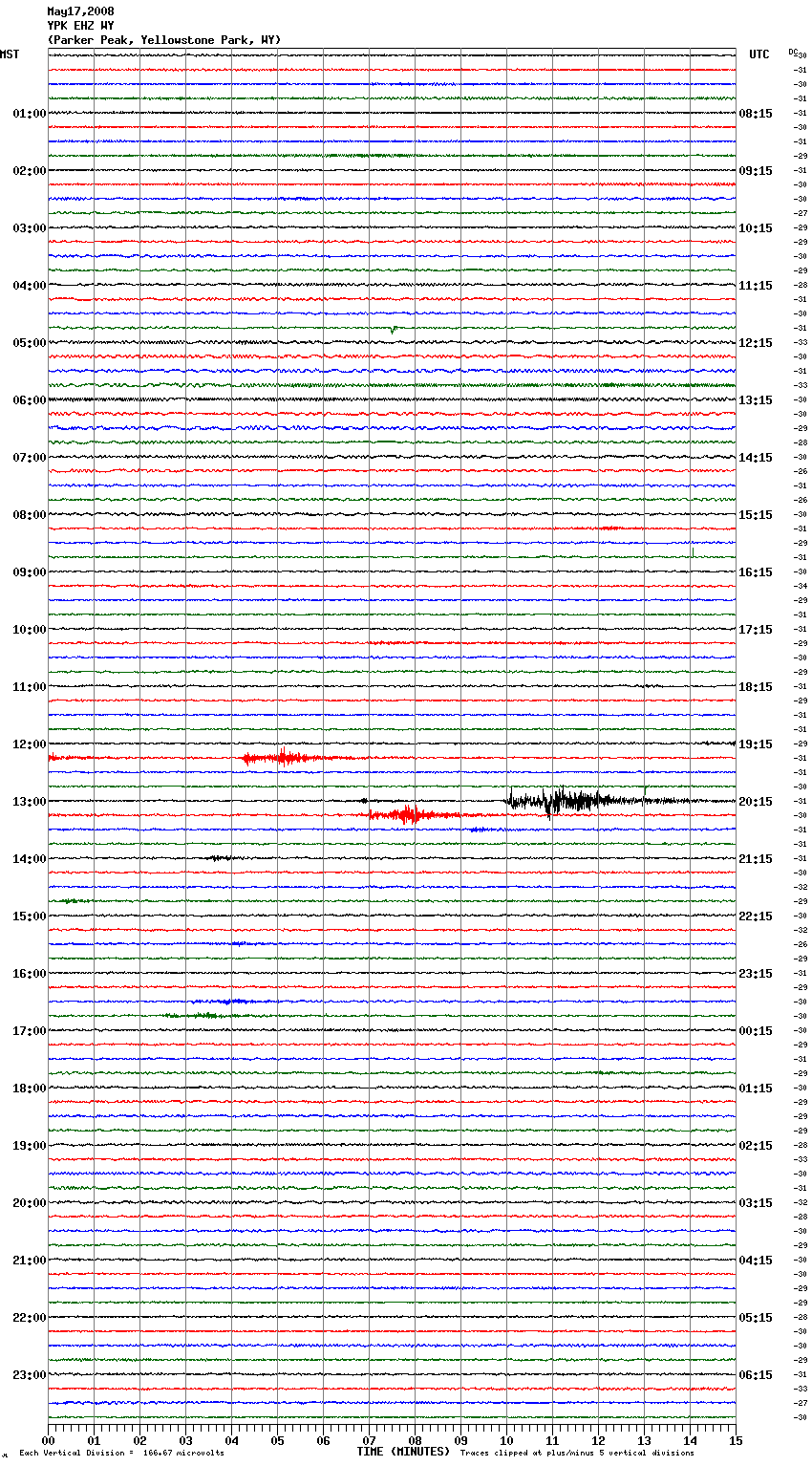Viewport: 812px width, 1466px height.
Task: Click the 14:15 UTC row label
Action: pos(756,458)
